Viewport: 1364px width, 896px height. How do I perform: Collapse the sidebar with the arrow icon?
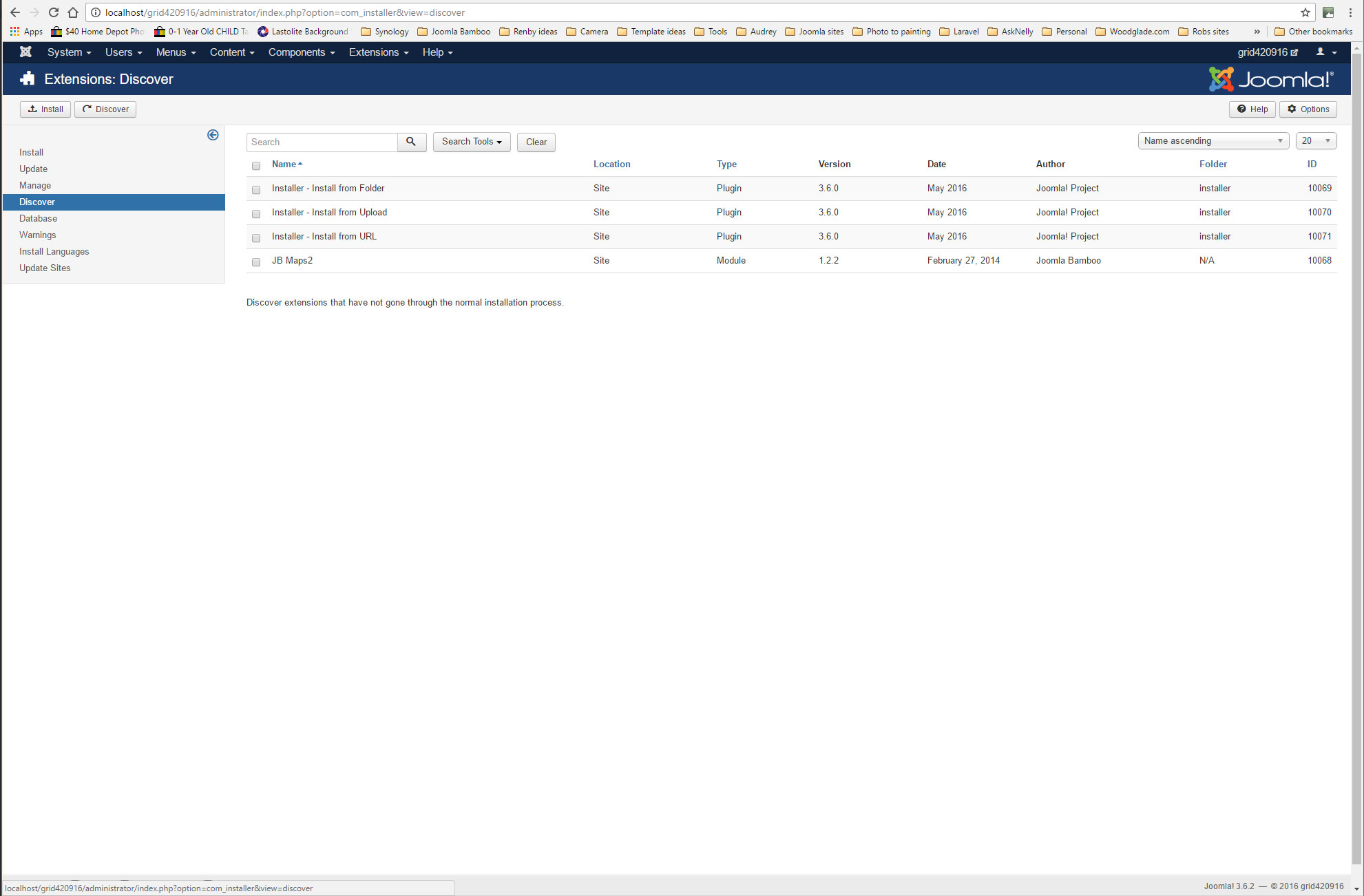click(213, 135)
